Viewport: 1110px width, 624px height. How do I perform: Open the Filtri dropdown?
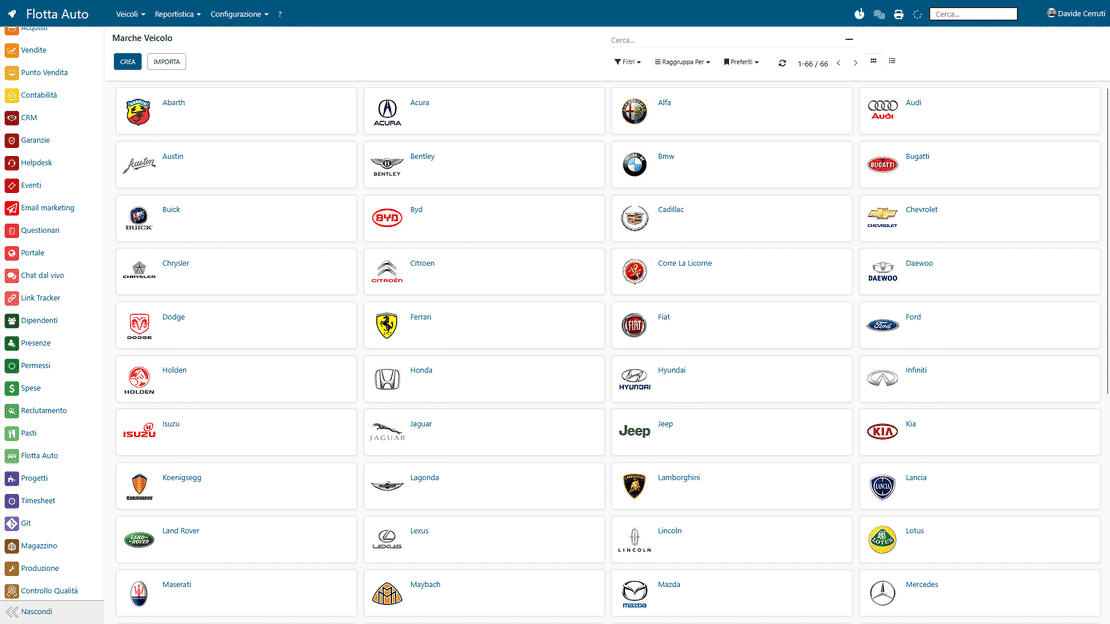pos(627,62)
